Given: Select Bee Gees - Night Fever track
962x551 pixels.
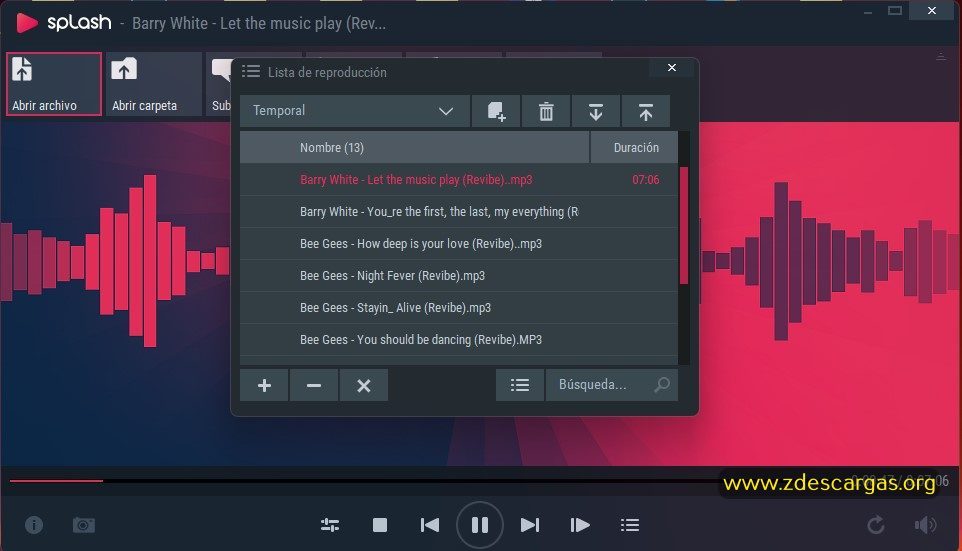Looking at the screenshot, I should click(x=459, y=276).
